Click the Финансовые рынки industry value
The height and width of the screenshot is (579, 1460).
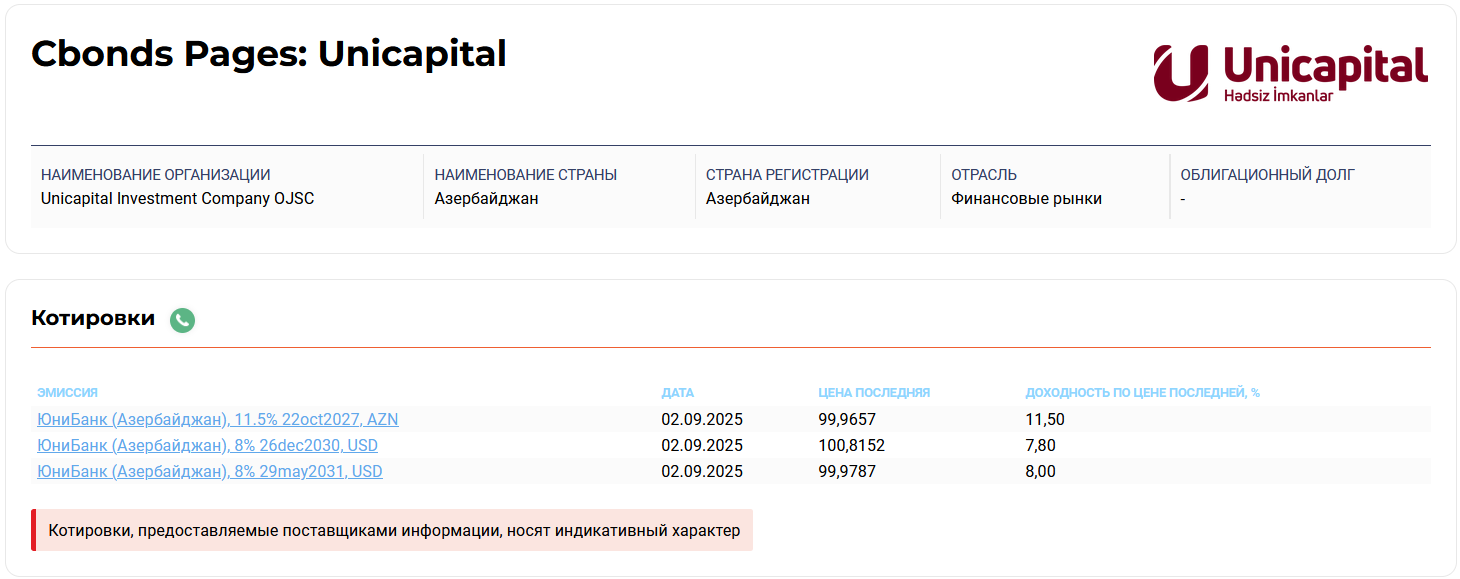(x=1026, y=199)
